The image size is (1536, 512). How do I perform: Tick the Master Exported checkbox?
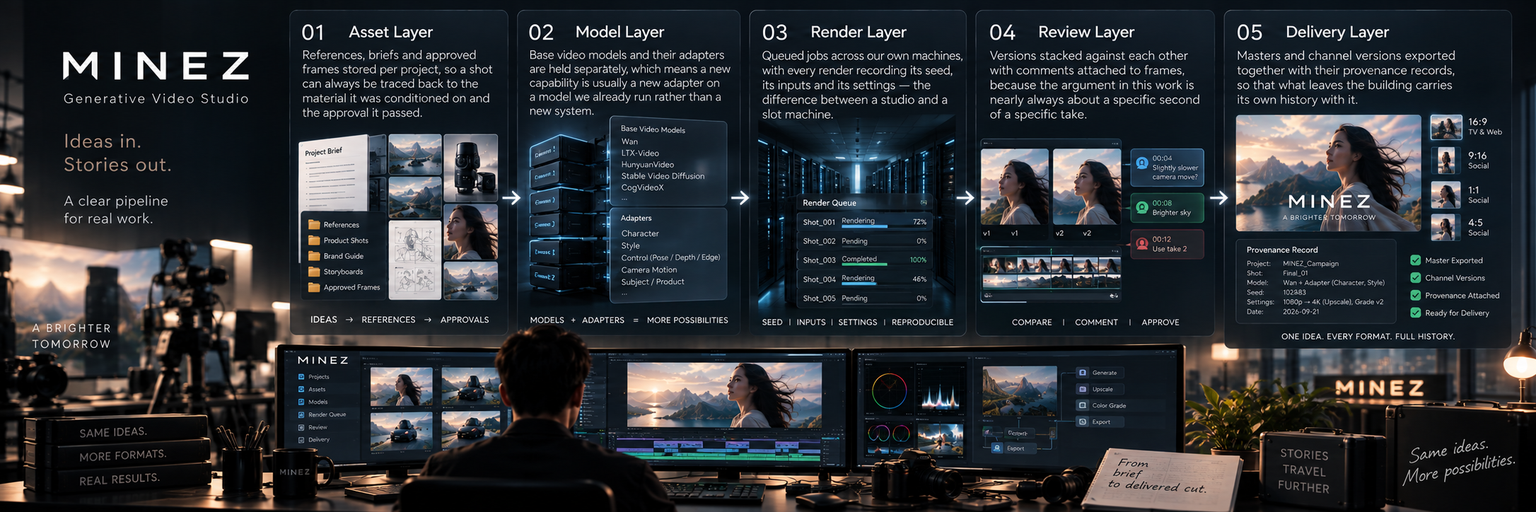click(1415, 260)
